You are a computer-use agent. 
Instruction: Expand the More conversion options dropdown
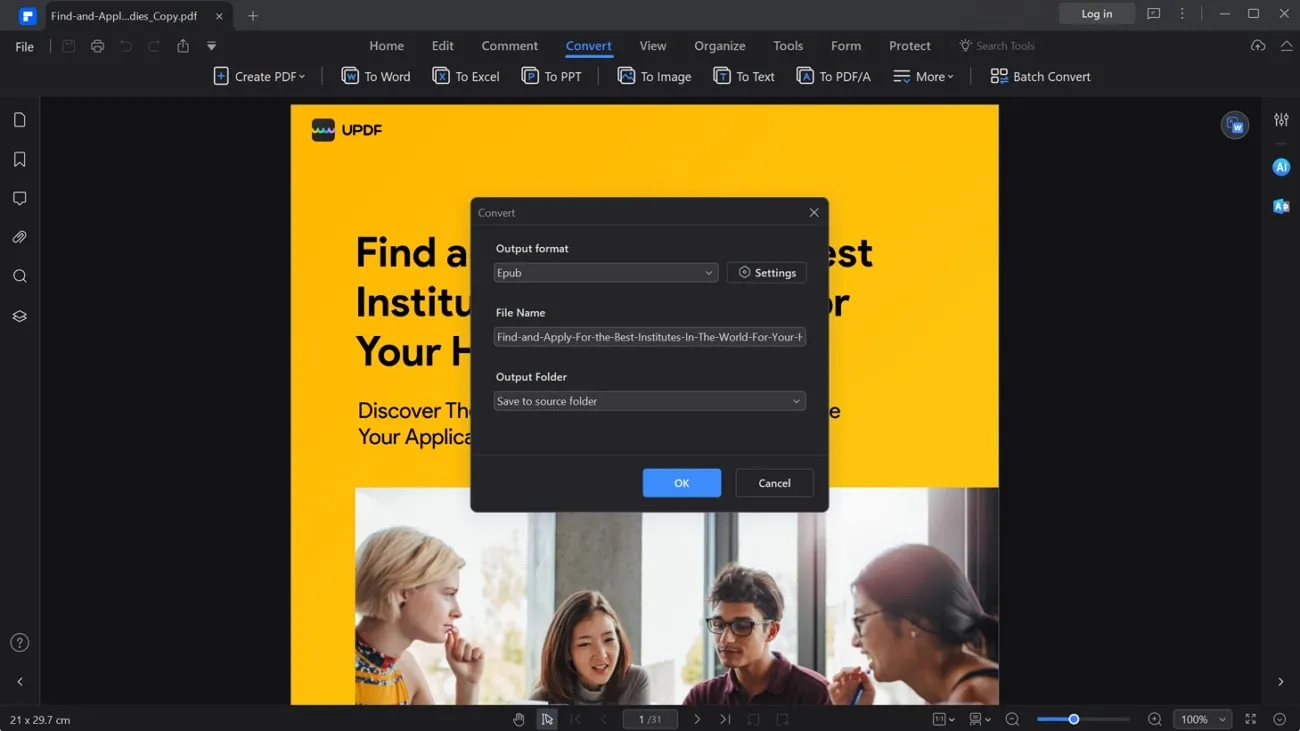tap(923, 76)
